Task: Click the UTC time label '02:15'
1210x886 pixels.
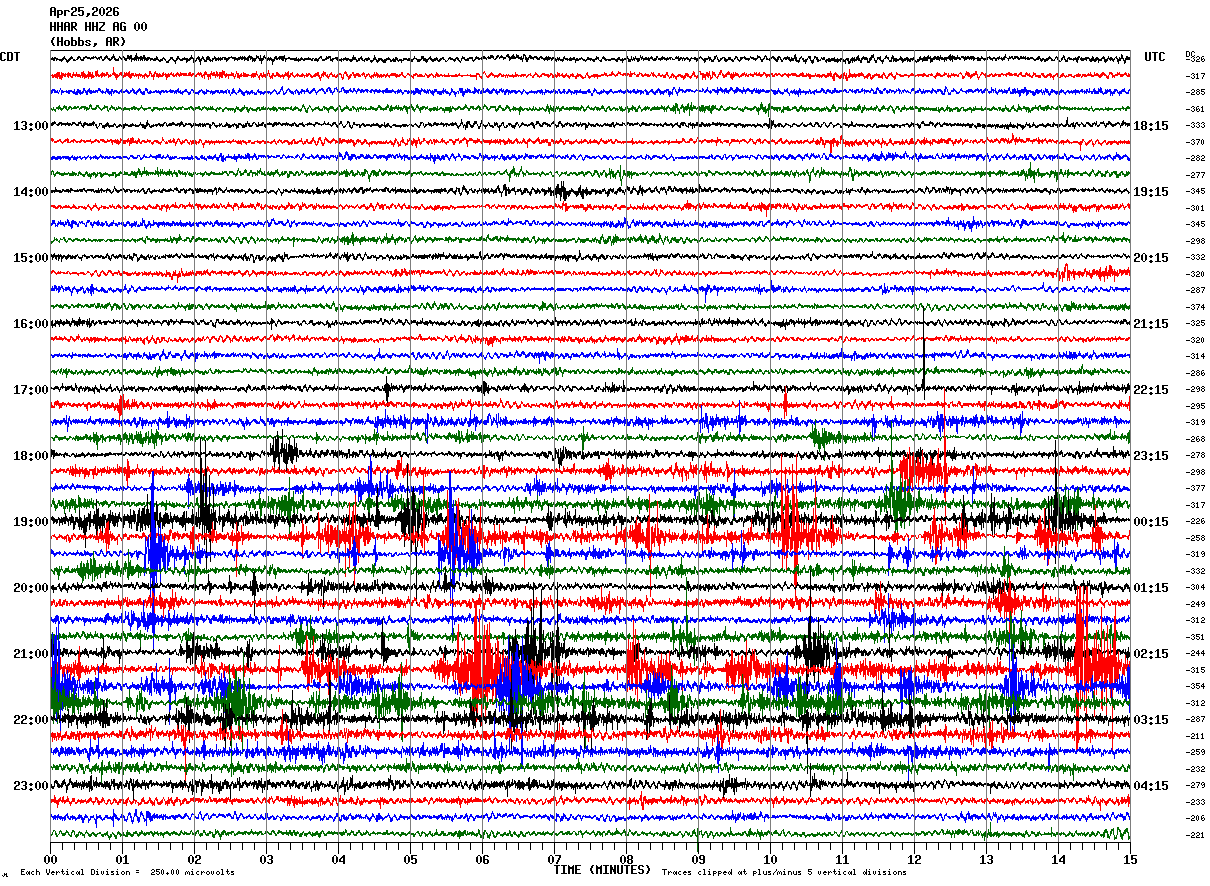Action: pyautogui.click(x=1151, y=654)
